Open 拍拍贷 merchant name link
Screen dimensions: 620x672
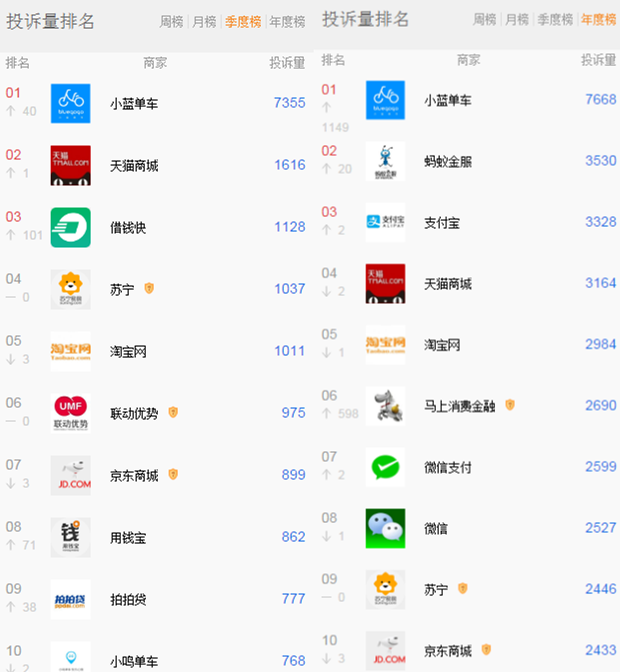(x=128, y=600)
